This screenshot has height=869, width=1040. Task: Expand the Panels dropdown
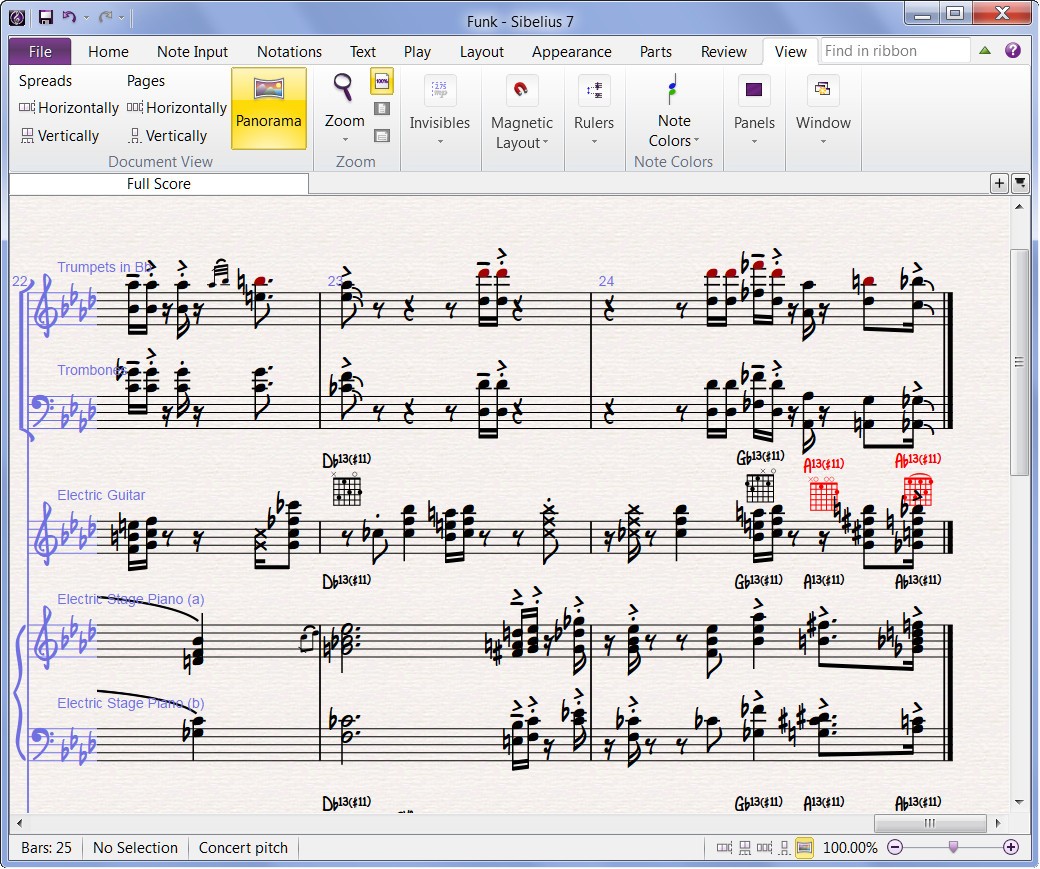pyautogui.click(x=754, y=141)
